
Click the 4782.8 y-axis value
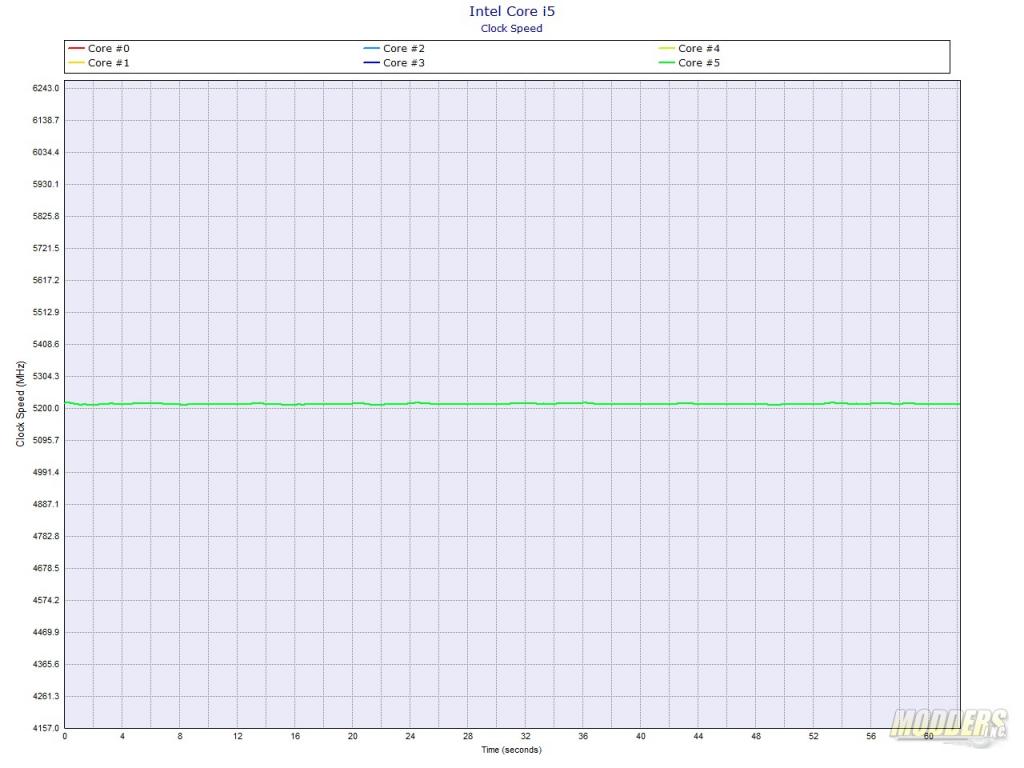pos(46,536)
